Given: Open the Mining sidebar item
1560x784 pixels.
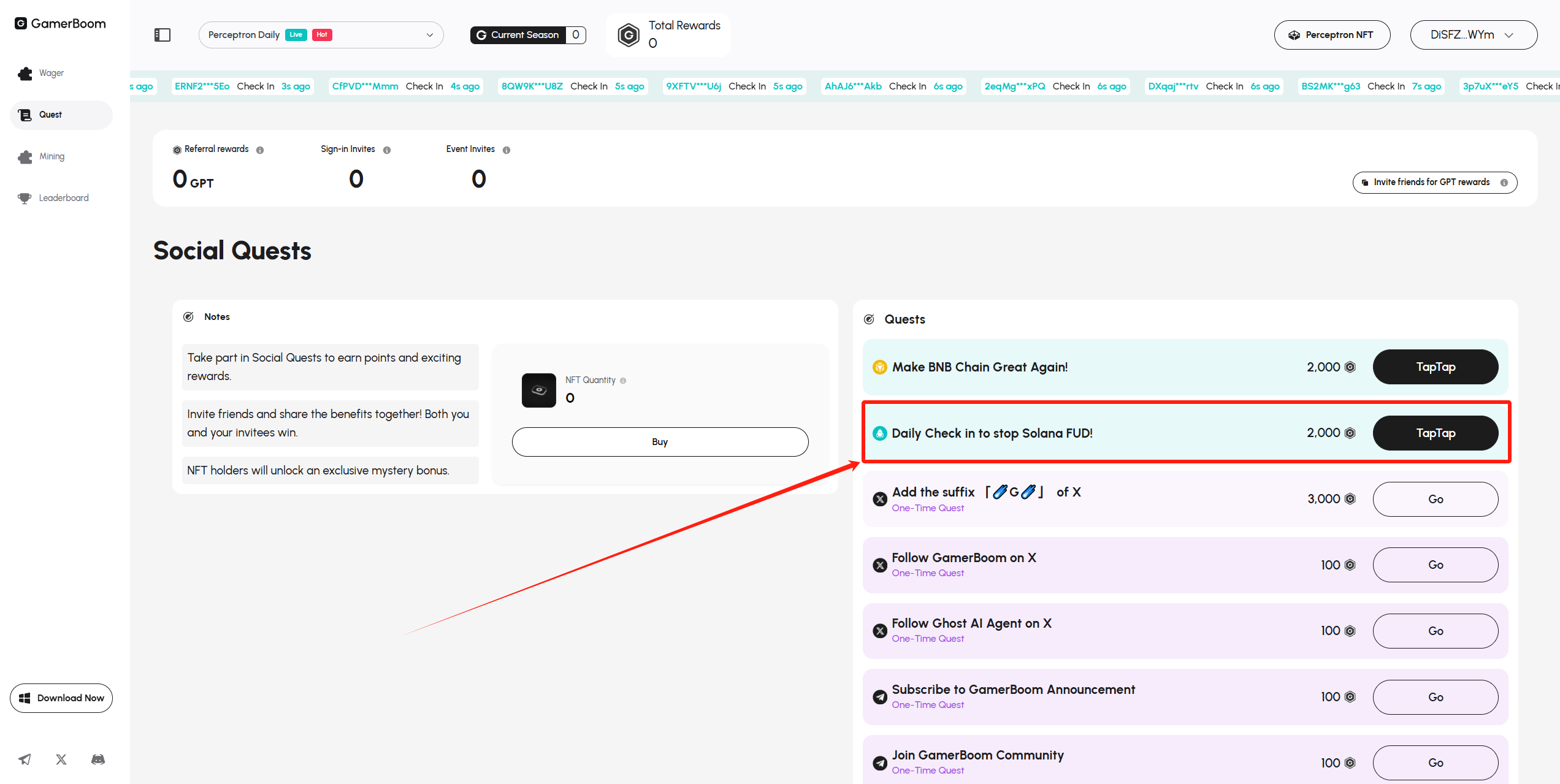Looking at the screenshot, I should 61,156.
